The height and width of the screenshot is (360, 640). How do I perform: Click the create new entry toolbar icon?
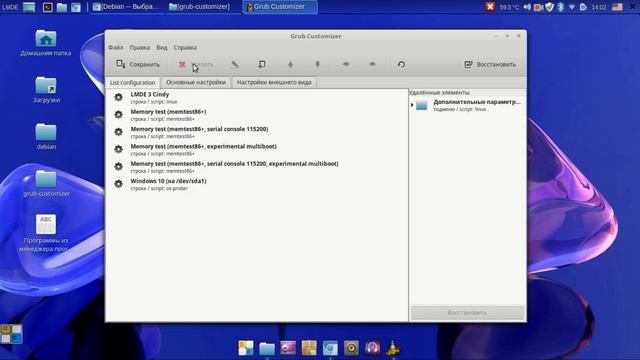262,64
